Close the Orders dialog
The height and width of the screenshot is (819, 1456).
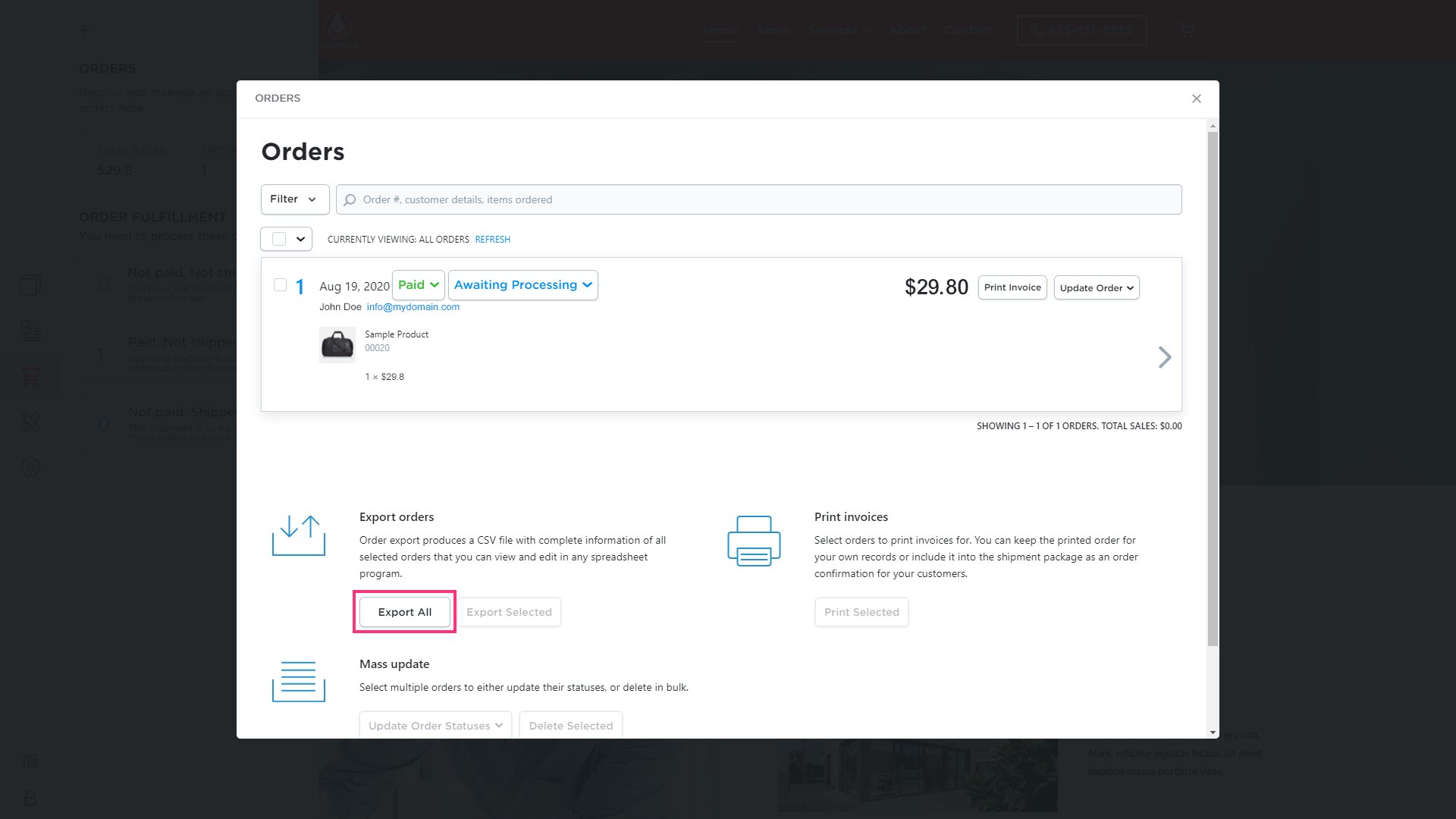click(1196, 99)
